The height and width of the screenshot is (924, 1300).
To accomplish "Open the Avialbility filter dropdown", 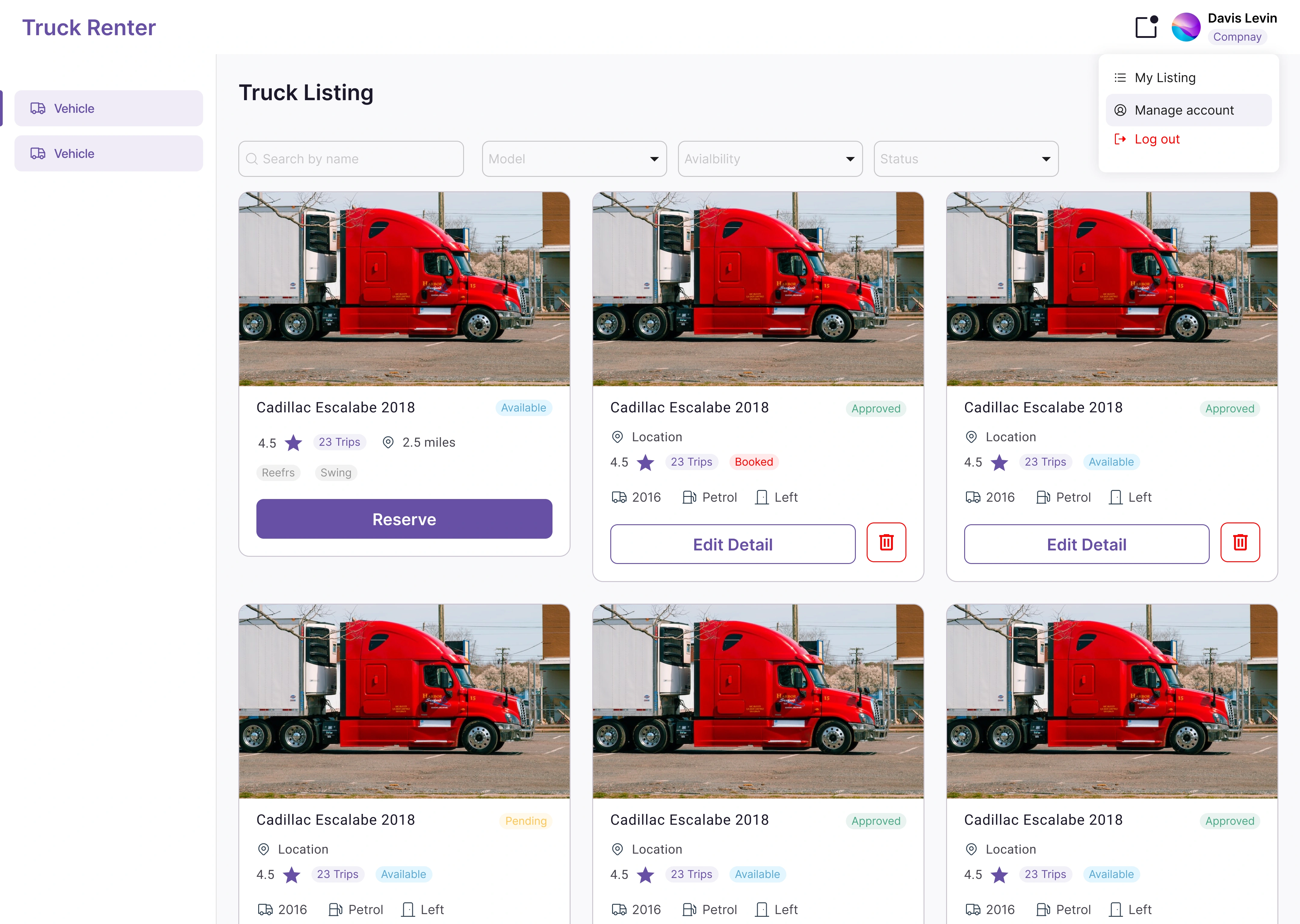I will tap(770, 159).
